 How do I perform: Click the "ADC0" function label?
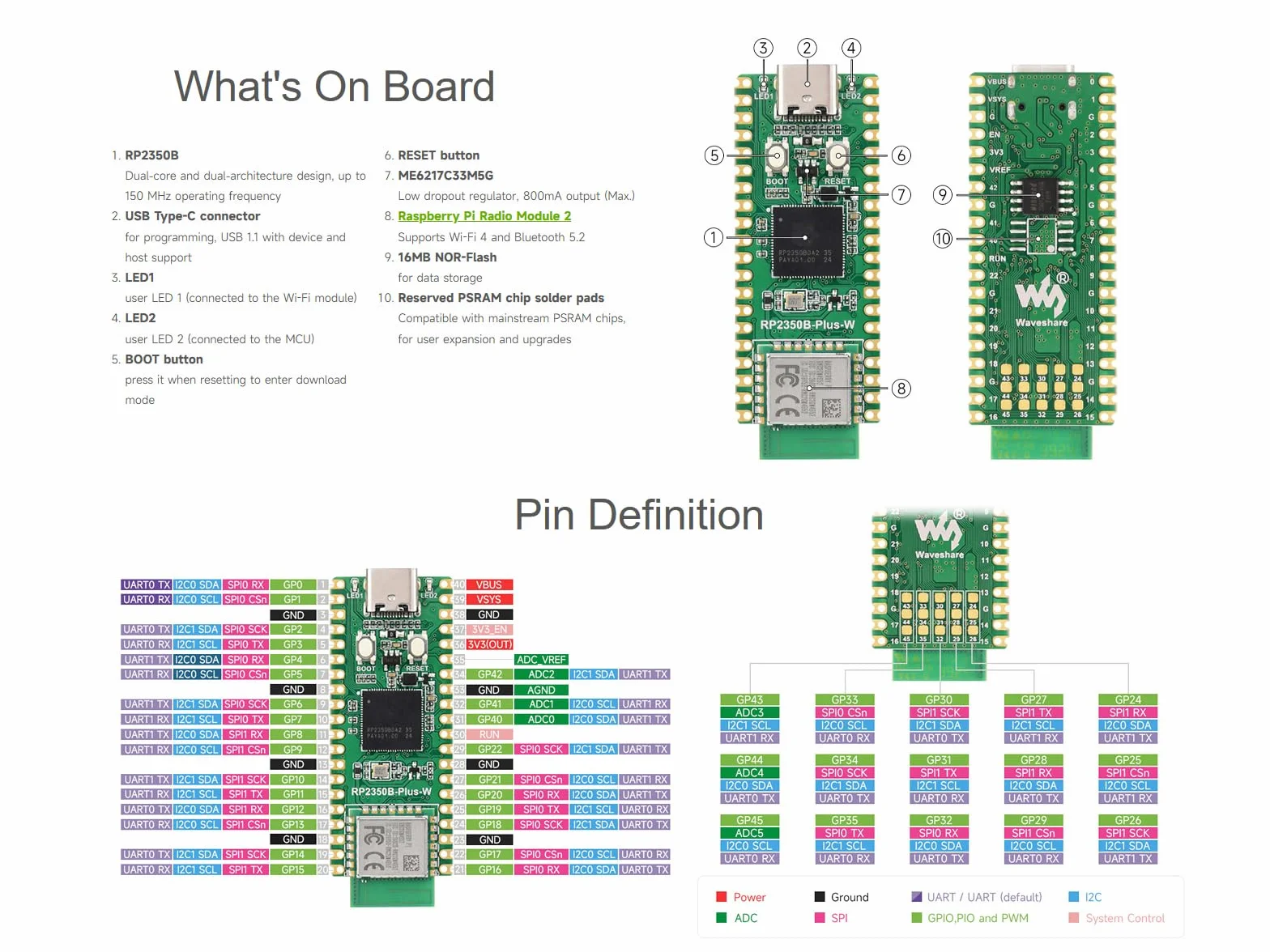coord(541,720)
